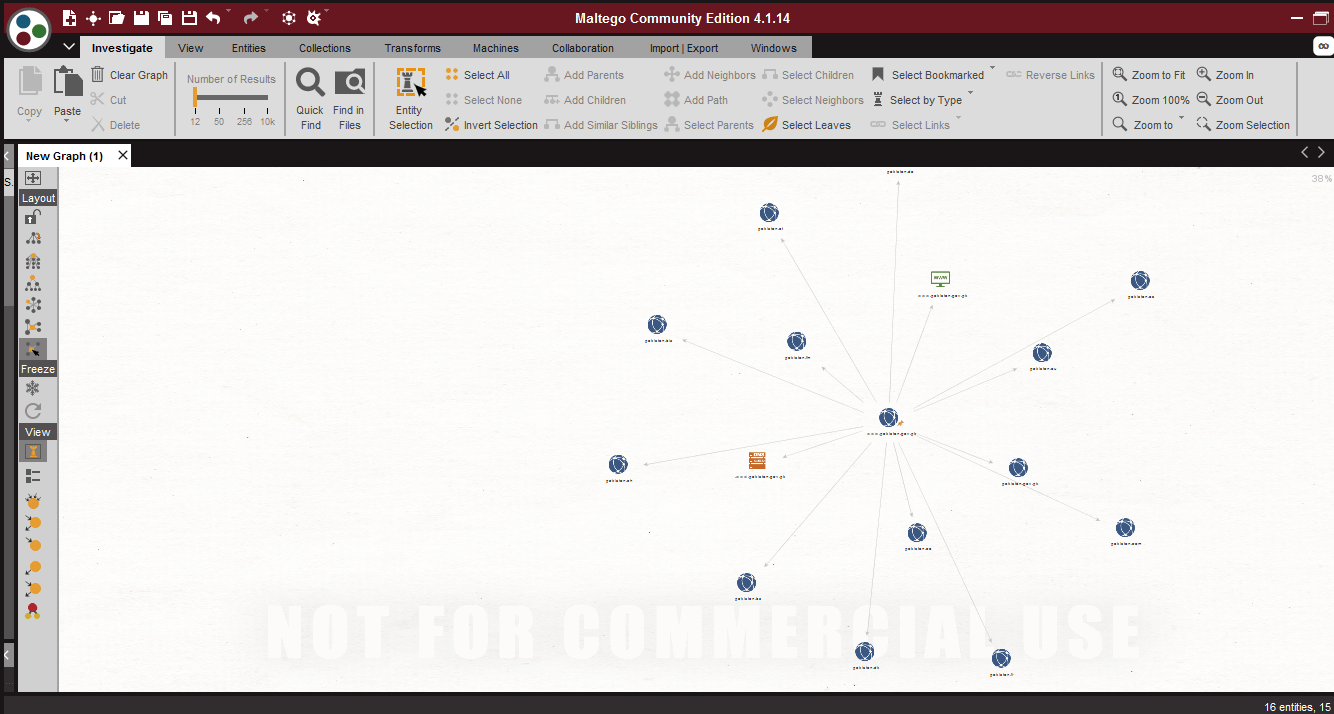
Task: Click the Zoom Selection button label
Action: coord(1253,125)
